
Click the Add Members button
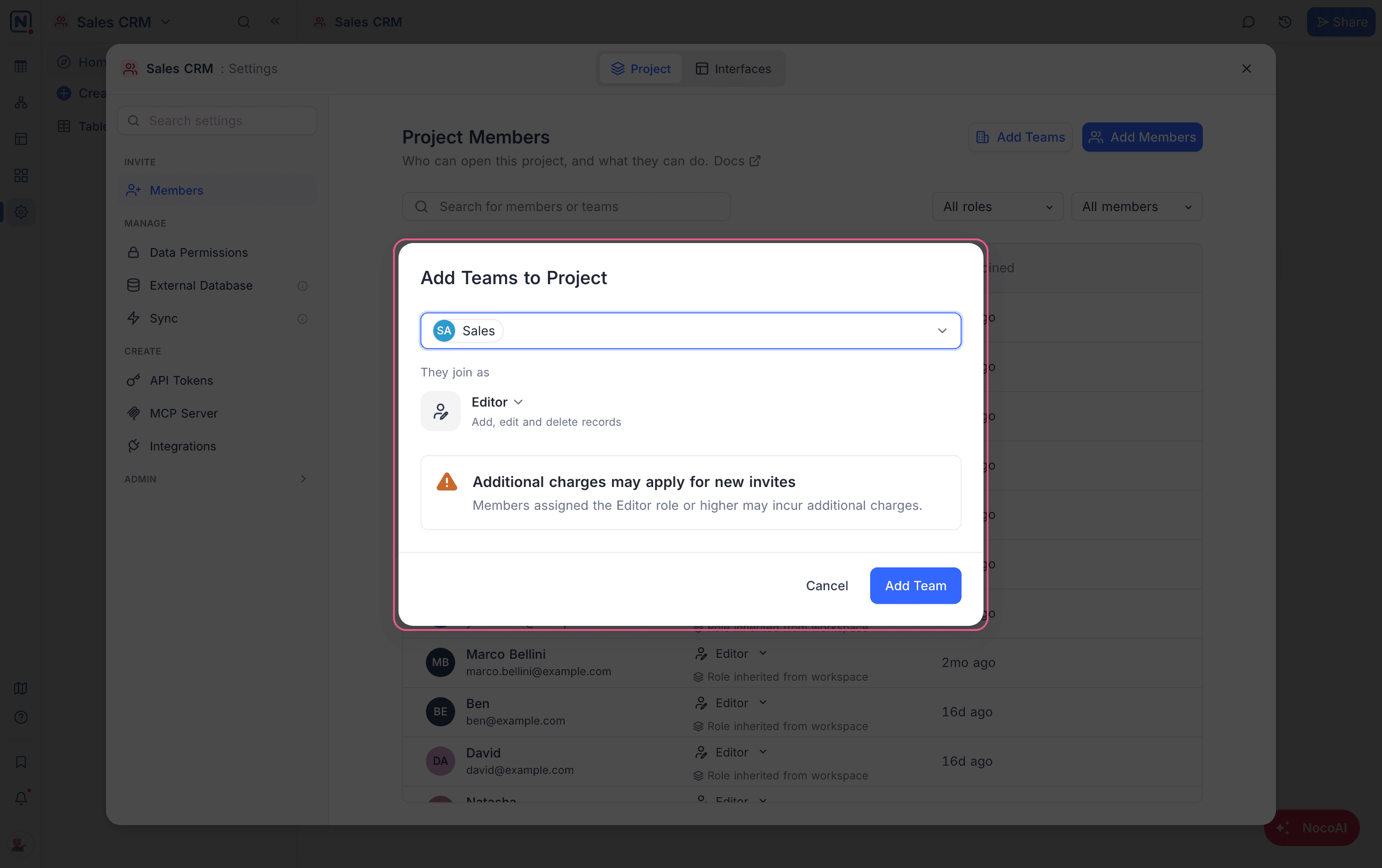[1142, 137]
